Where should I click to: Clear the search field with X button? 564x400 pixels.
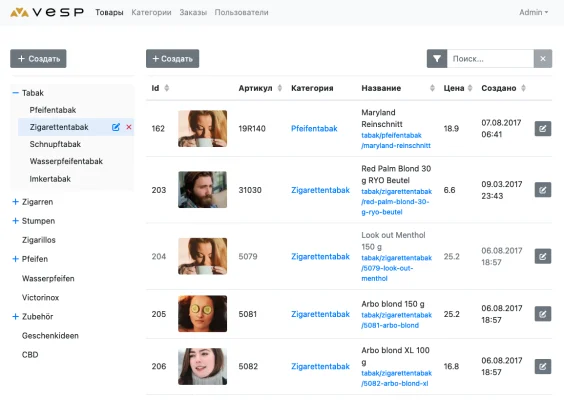point(543,59)
